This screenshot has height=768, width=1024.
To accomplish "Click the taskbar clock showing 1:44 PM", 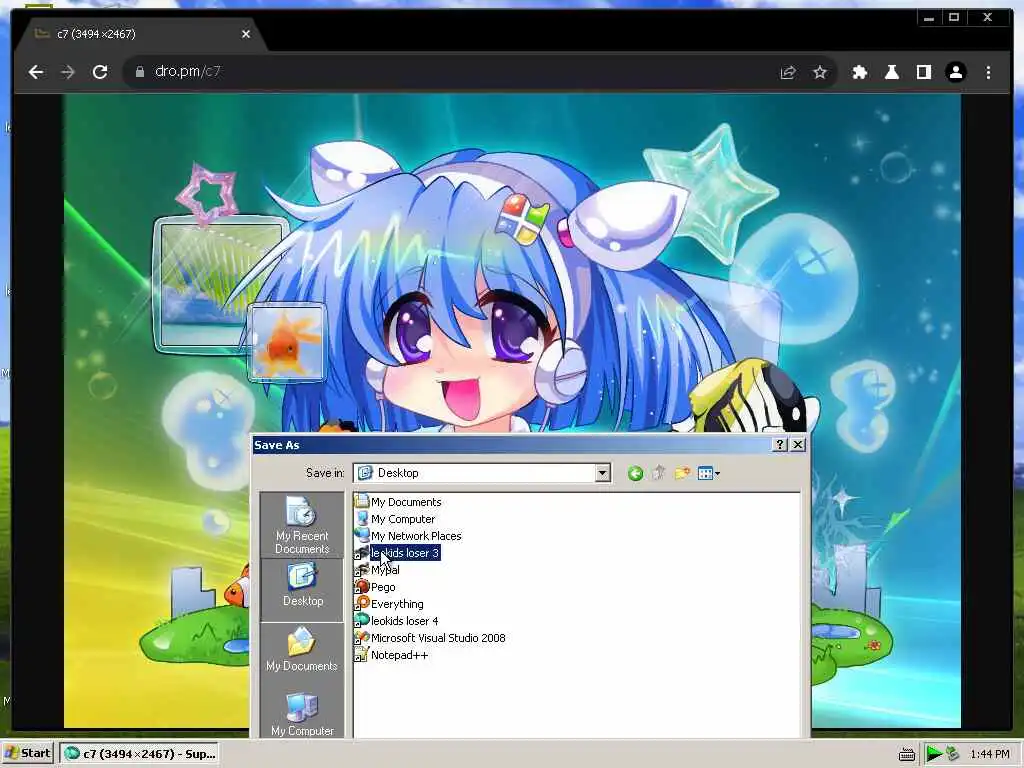I will click(989, 754).
